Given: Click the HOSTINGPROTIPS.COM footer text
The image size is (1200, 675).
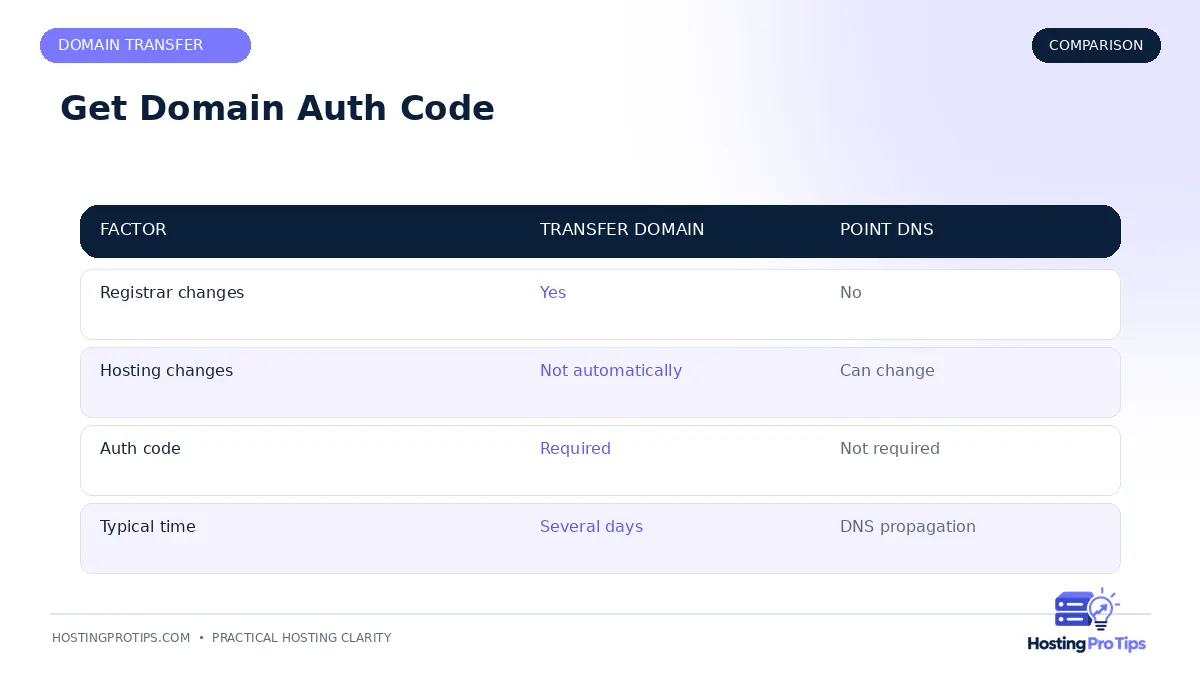Looking at the screenshot, I should click(121, 638).
